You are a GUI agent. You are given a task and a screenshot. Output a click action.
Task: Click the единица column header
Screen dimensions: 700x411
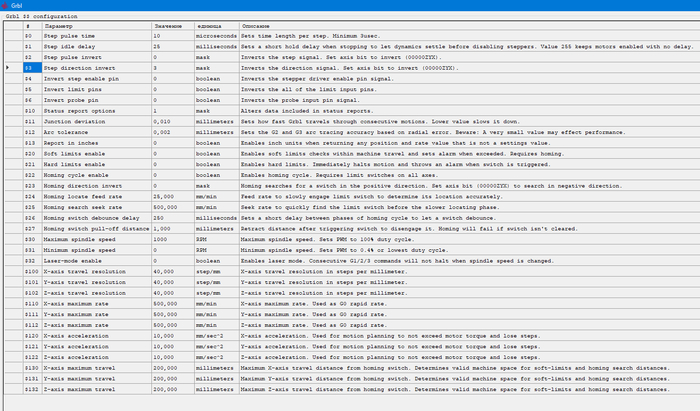(211, 25)
